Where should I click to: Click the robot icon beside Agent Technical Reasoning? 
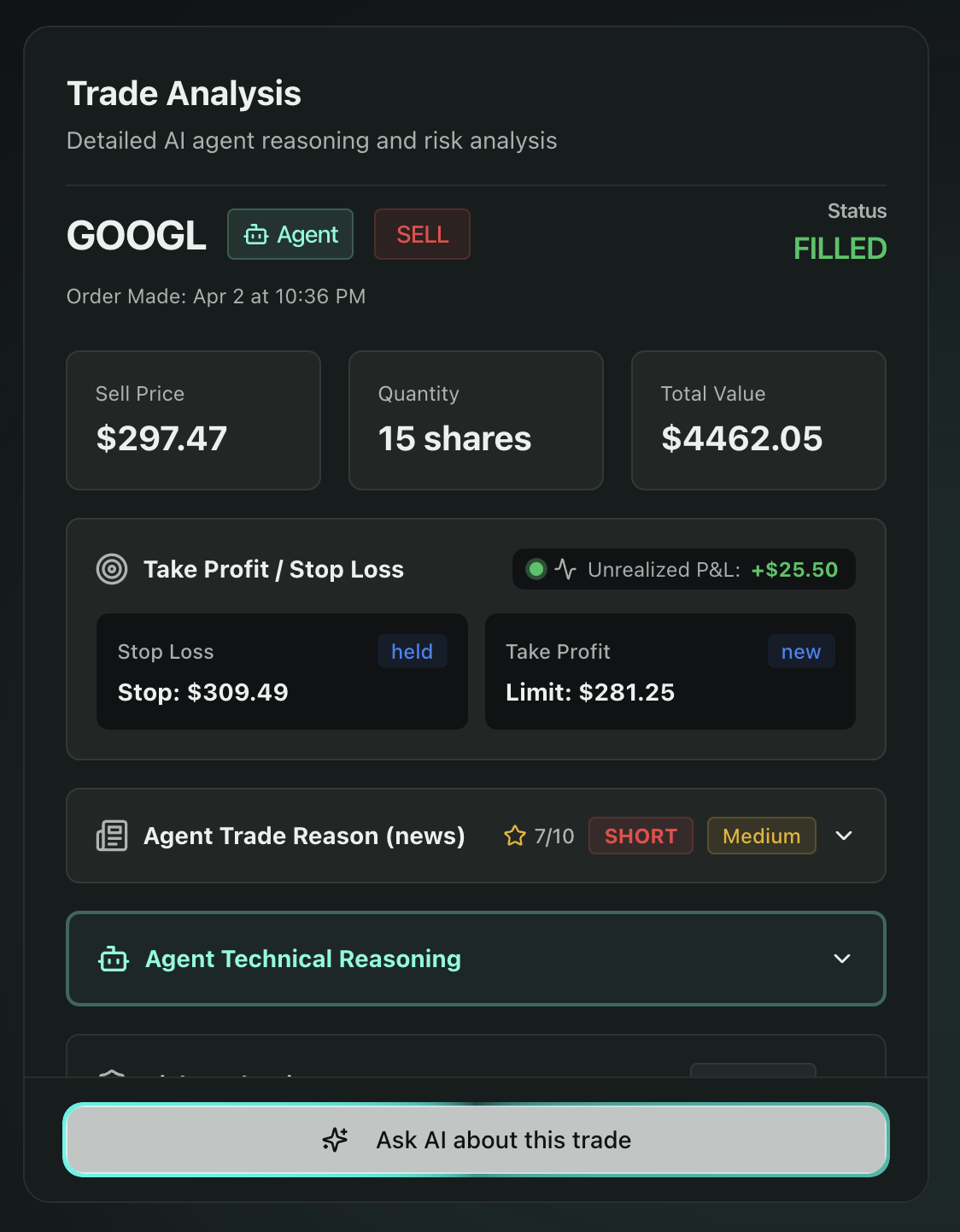tap(114, 959)
